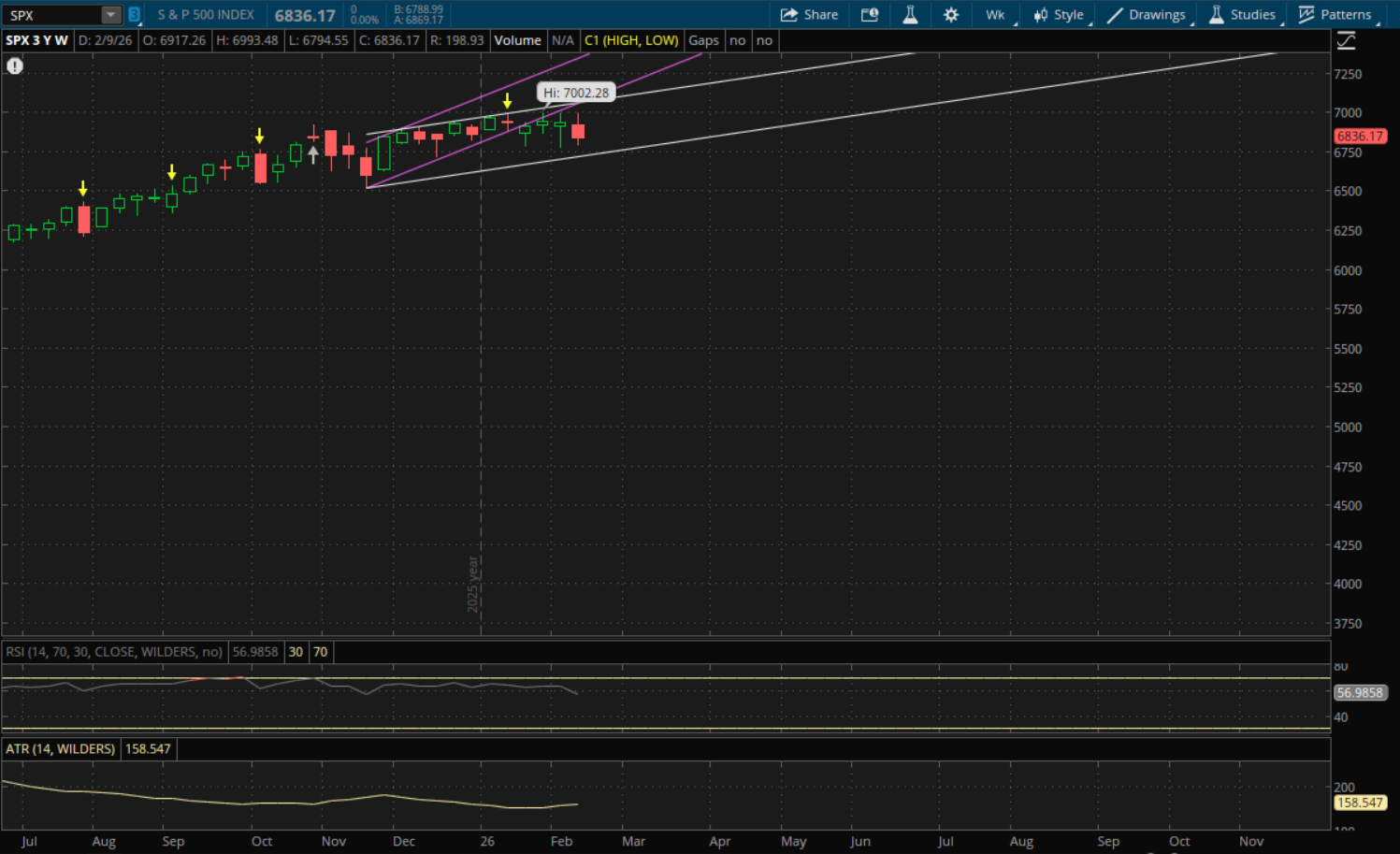Expand the SPX symbol dropdown arrow
This screenshot has height=854, width=1400.
click(x=110, y=15)
